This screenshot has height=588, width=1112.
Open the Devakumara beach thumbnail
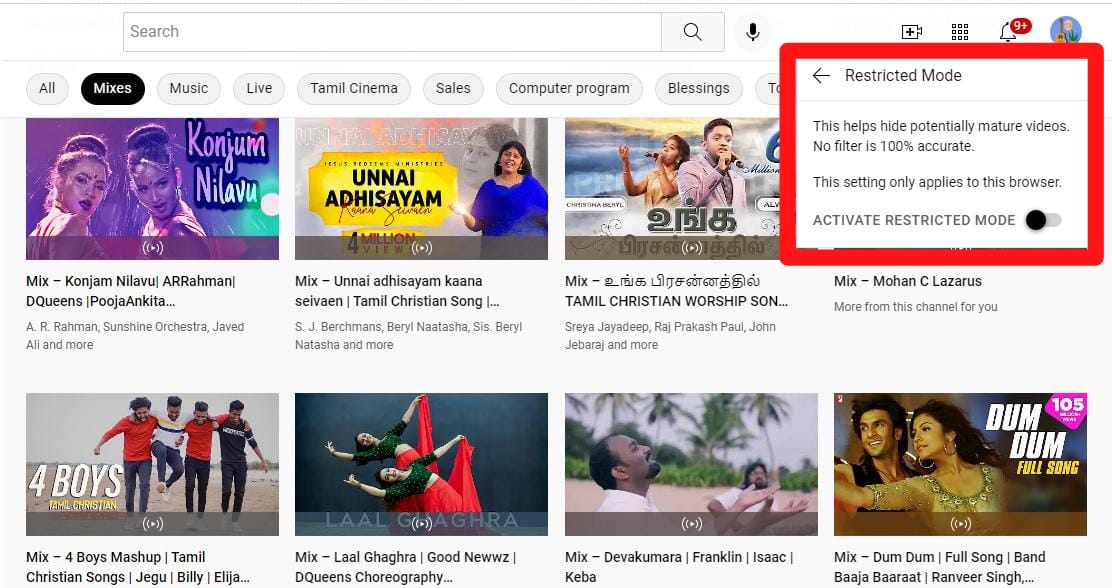(x=691, y=465)
